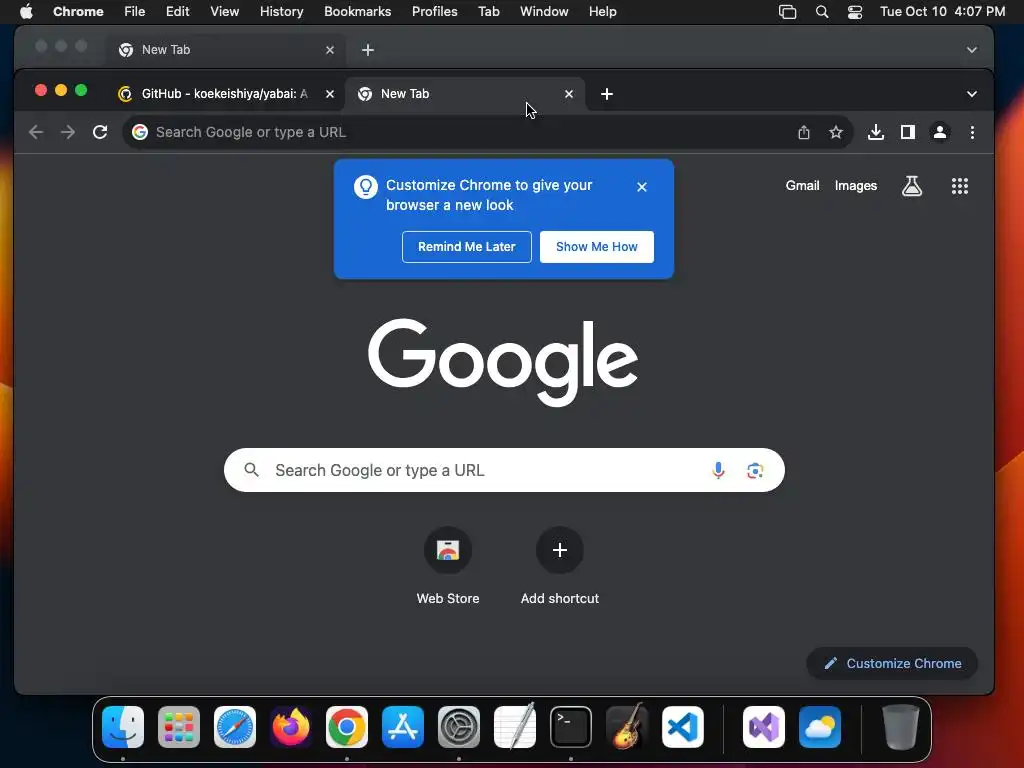The width and height of the screenshot is (1024, 768).
Task: Open the Search Labs flask icon
Action: click(x=912, y=186)
